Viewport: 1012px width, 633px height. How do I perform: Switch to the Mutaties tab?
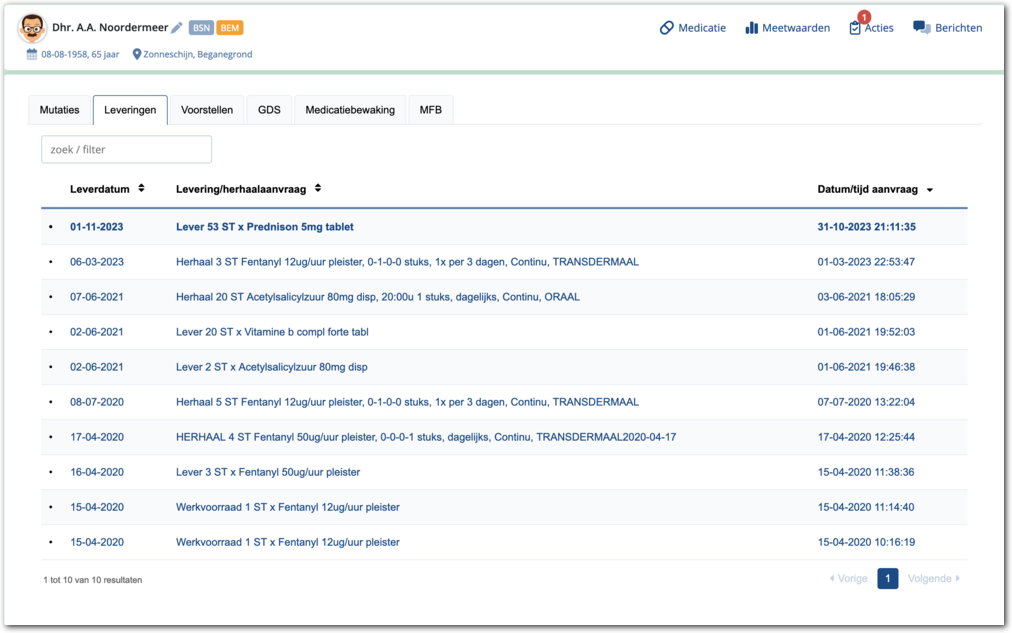click(59, 110)
